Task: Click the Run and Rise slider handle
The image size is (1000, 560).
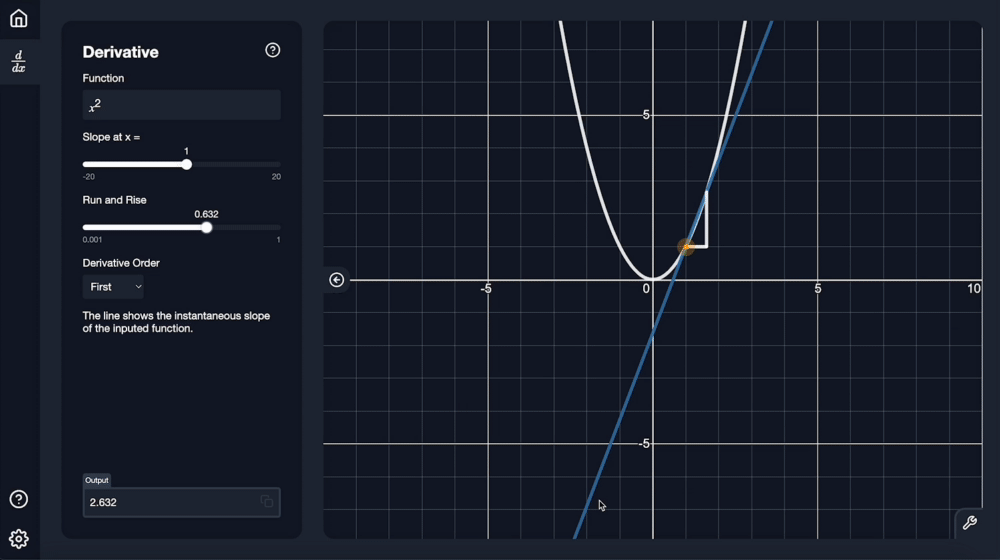Action: [x=206, y=228]
